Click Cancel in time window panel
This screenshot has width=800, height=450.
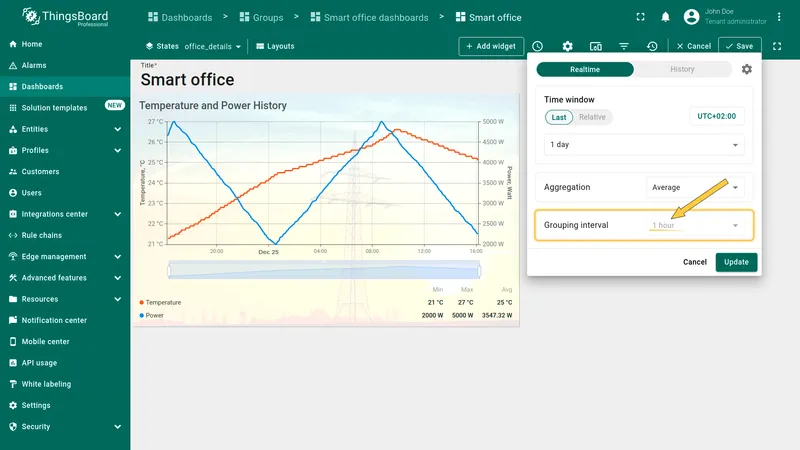point(695,262)
